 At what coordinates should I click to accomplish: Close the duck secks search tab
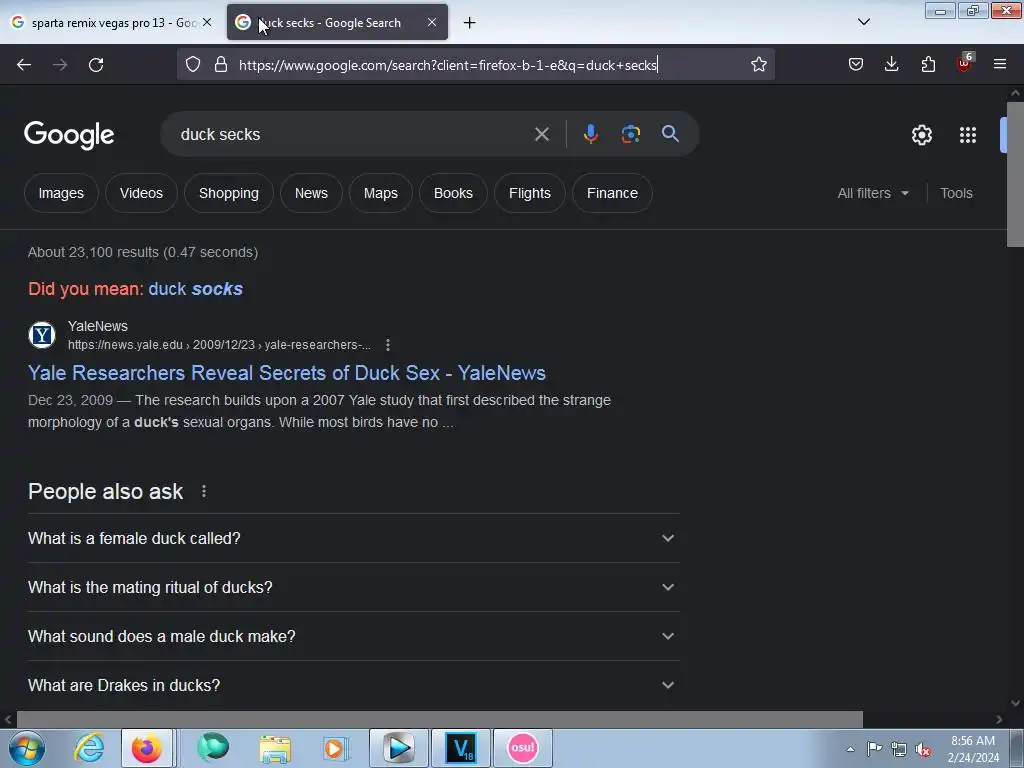click(x=432, y=22)
